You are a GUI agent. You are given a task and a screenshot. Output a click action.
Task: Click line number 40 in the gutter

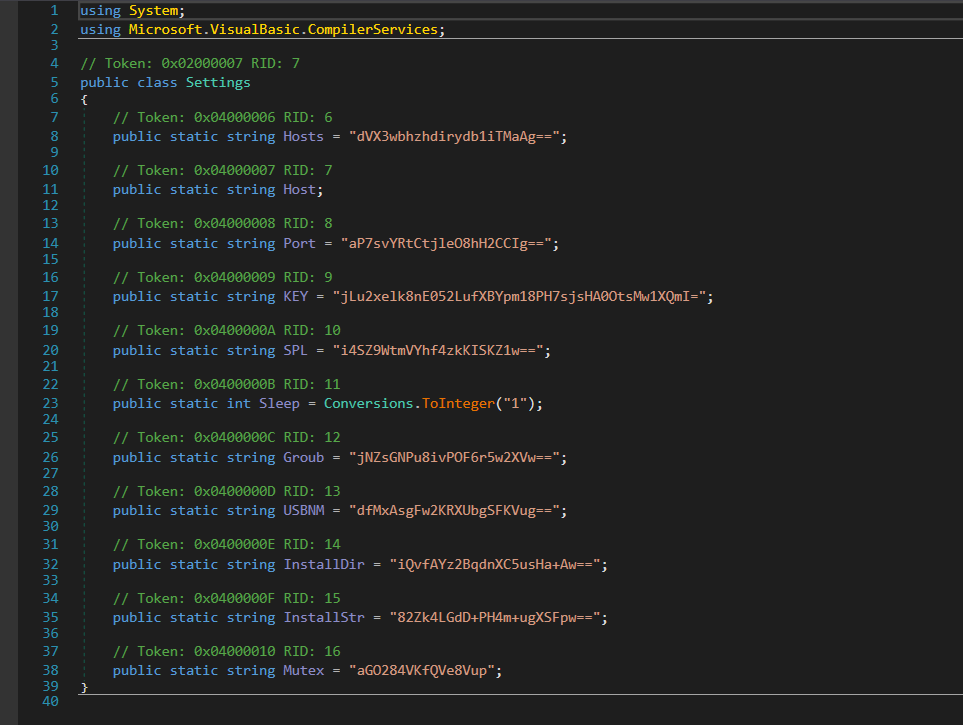50,702
